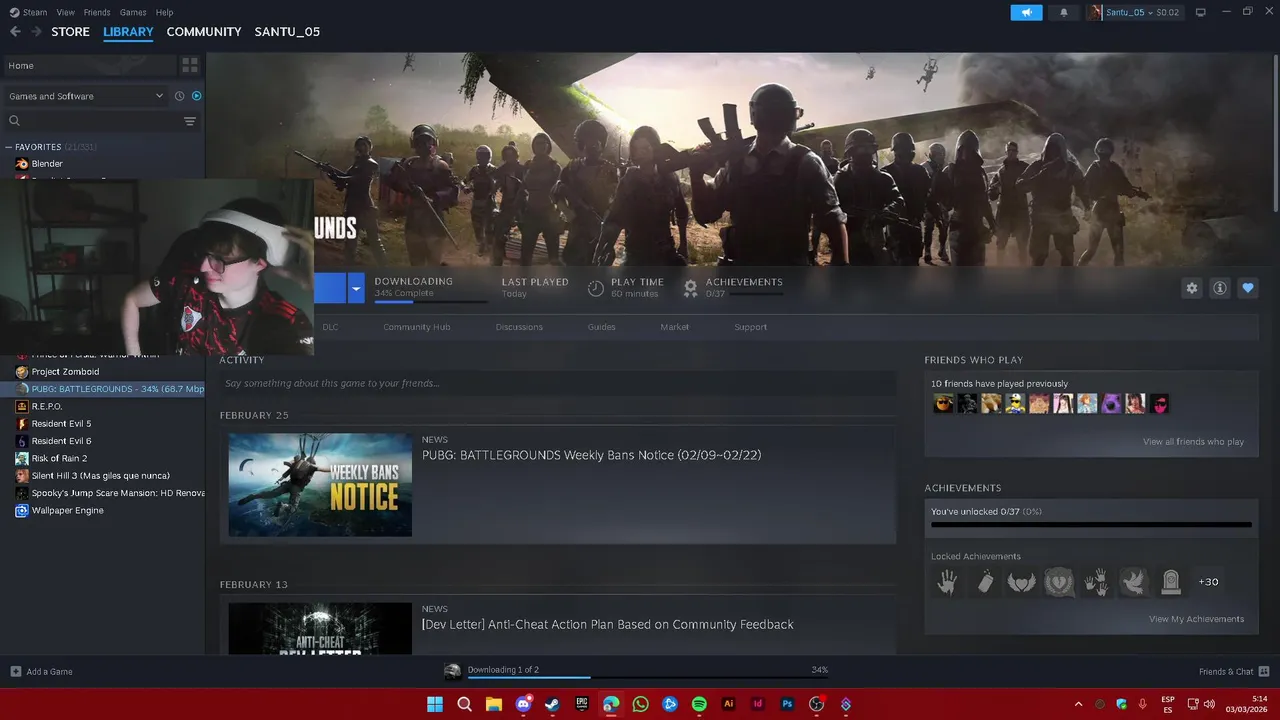
Task: Click the announcements megaphone button
Action: (1026, 12)
